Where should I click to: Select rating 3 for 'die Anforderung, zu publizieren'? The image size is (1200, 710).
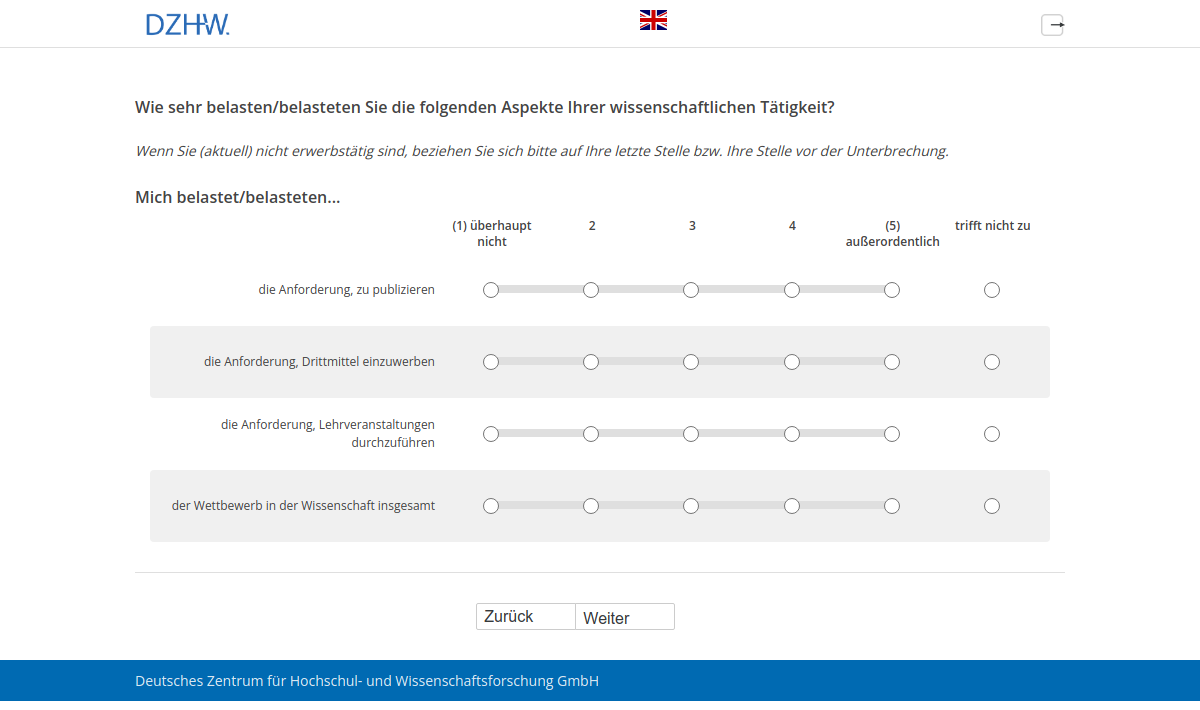tap(691, 289)
